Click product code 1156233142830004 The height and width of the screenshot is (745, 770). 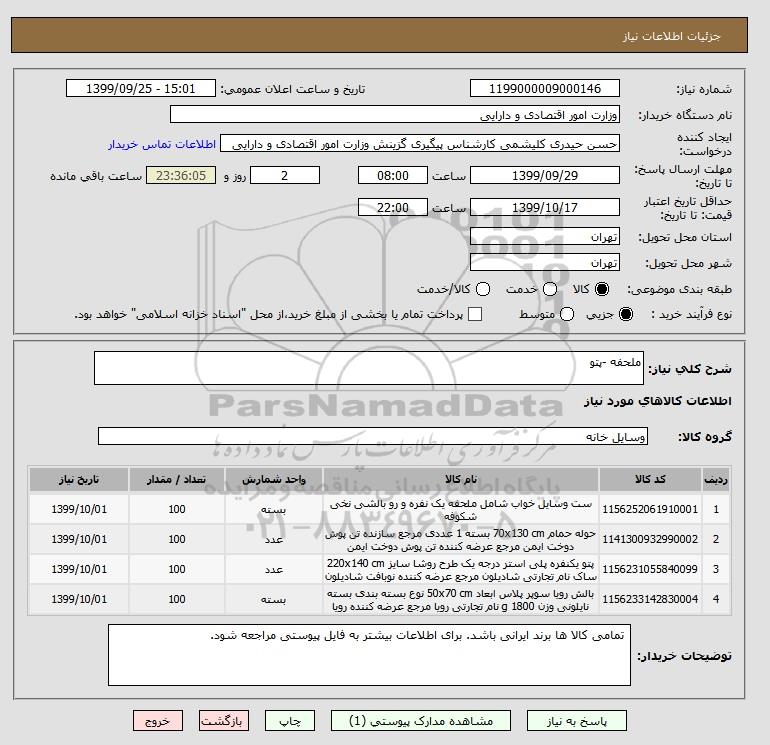[650, 599]
